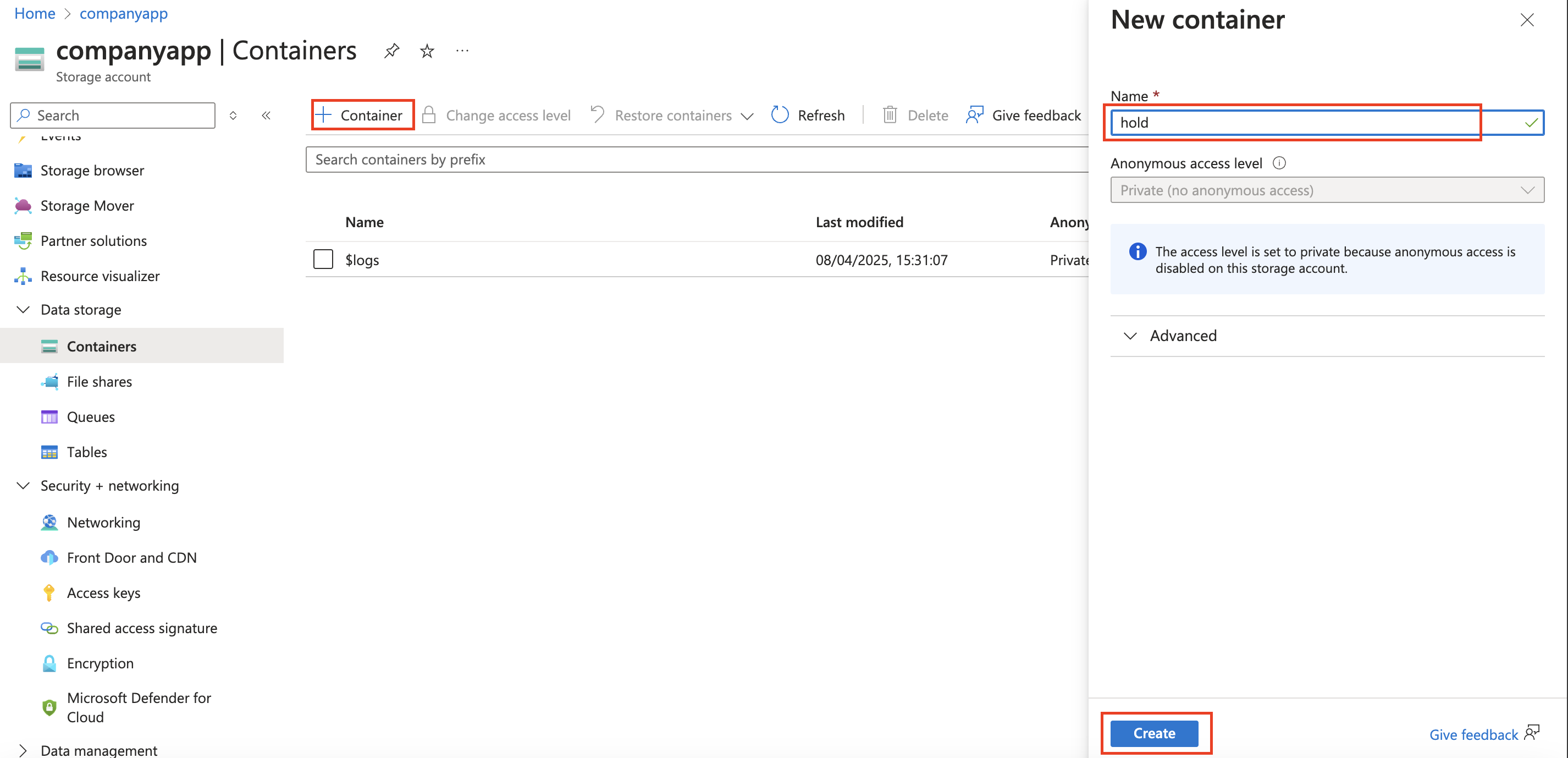The image size is (1568, 758).
Task: Click the Refresh circular arrow icon
Action: (780, 115)
